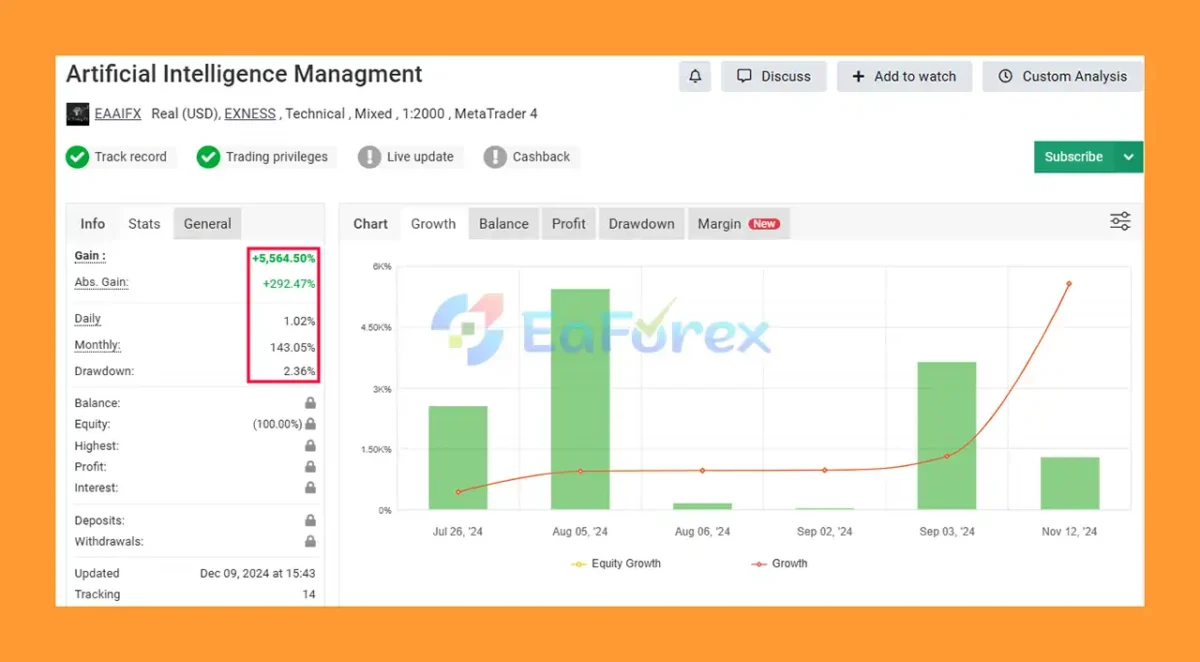Image resolution: width=1200 pixels, height=662 pixels.
Task: Open the EAAIFX profile link
Action: (118, 114)
